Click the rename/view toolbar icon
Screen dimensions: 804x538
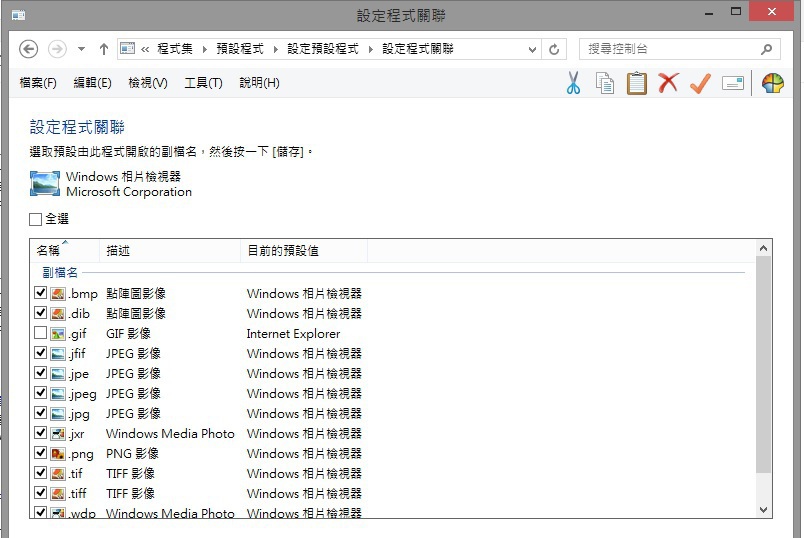[x=733, y=83]
